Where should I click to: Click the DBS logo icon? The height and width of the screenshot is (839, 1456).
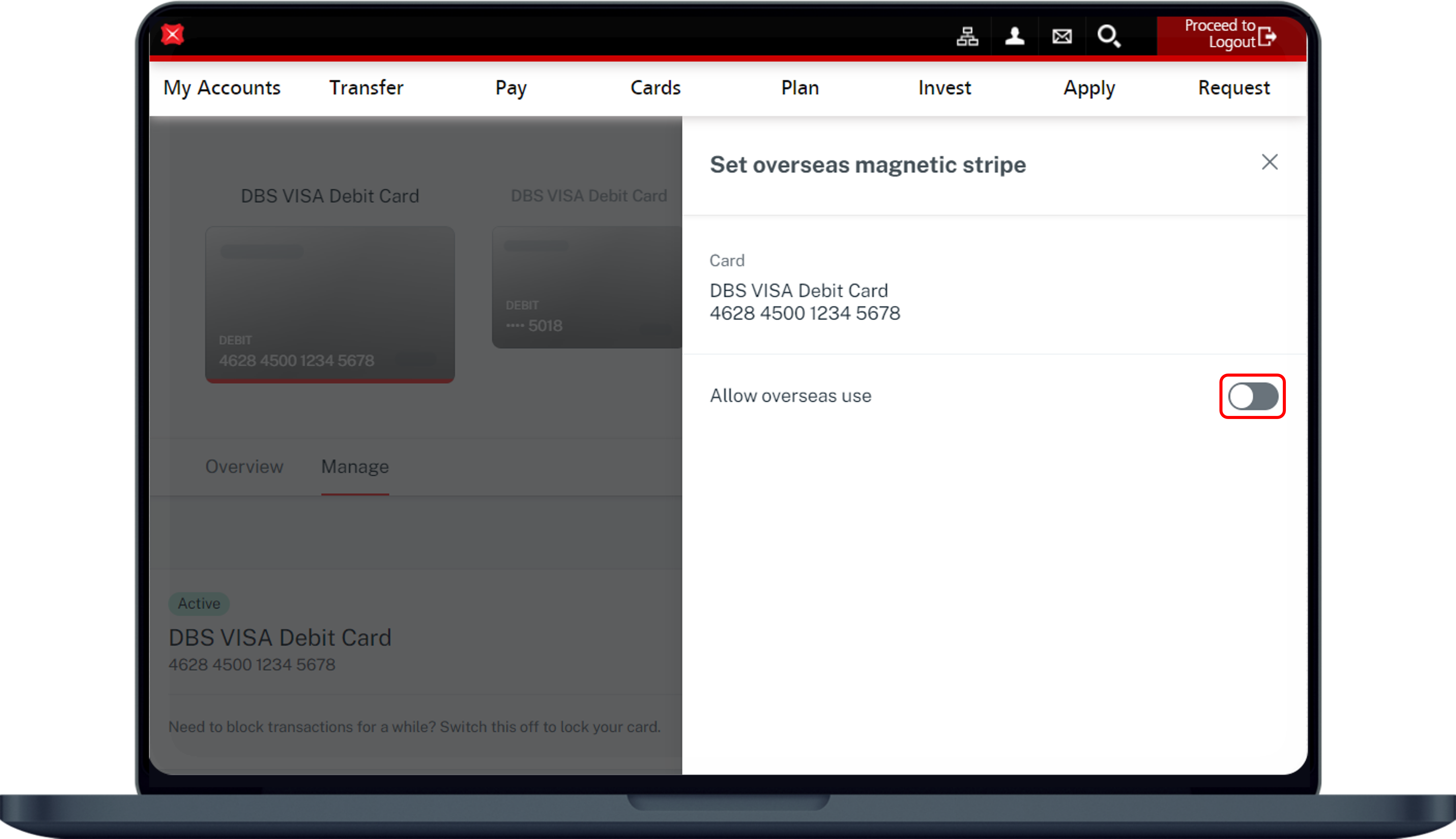172,35
